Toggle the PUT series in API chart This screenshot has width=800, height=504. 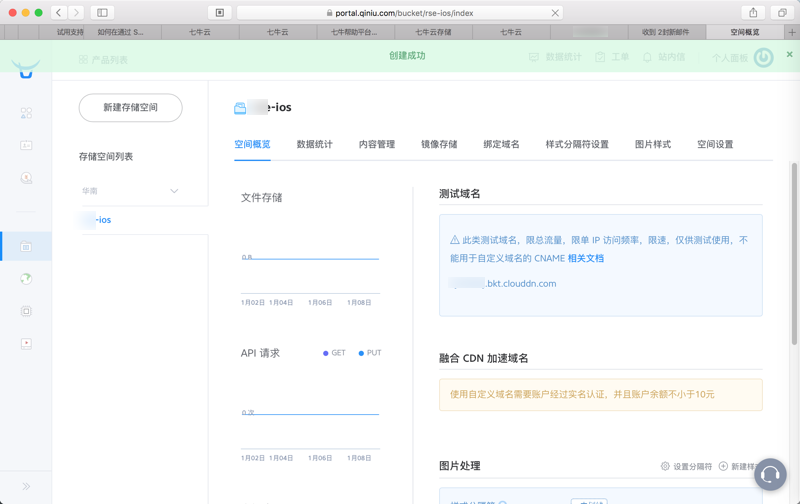click(x=369, y=353)
